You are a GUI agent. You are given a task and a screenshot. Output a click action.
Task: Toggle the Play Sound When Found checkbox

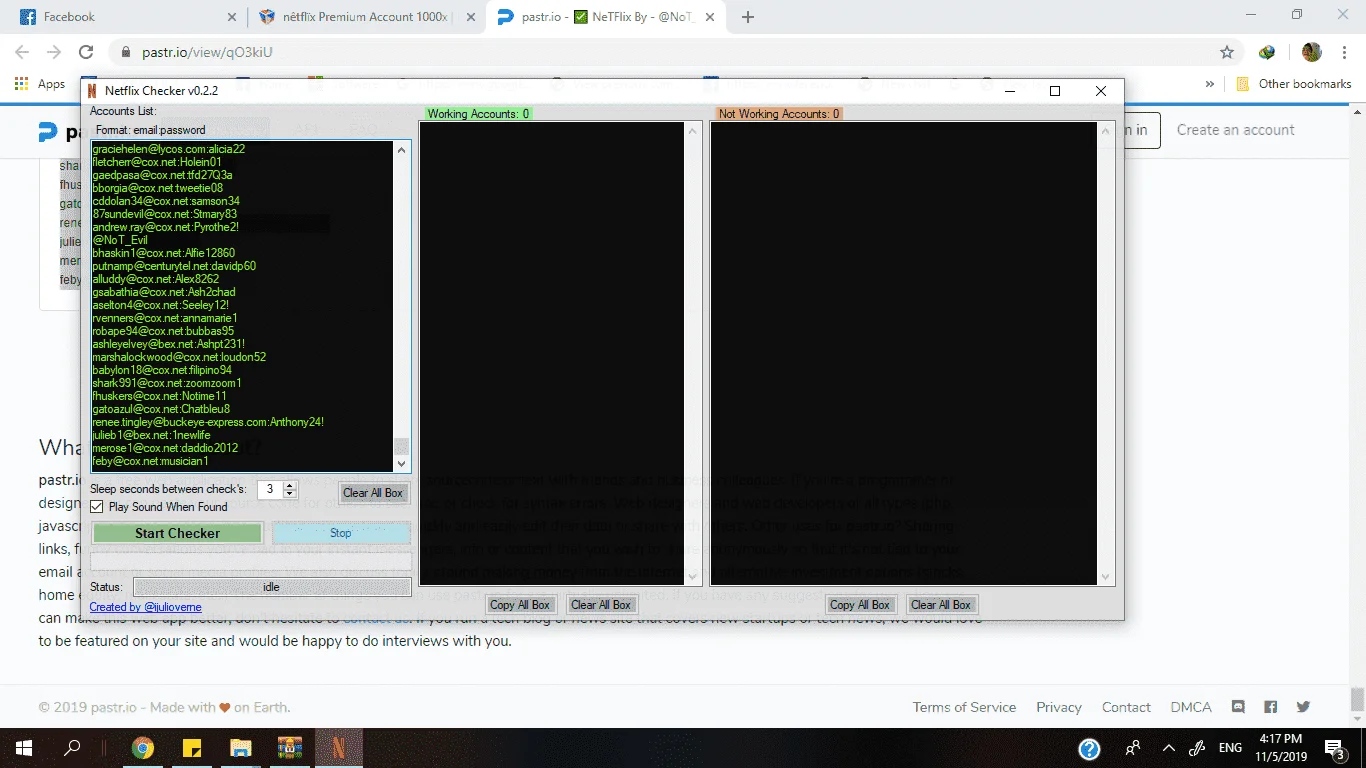point(97,507)
